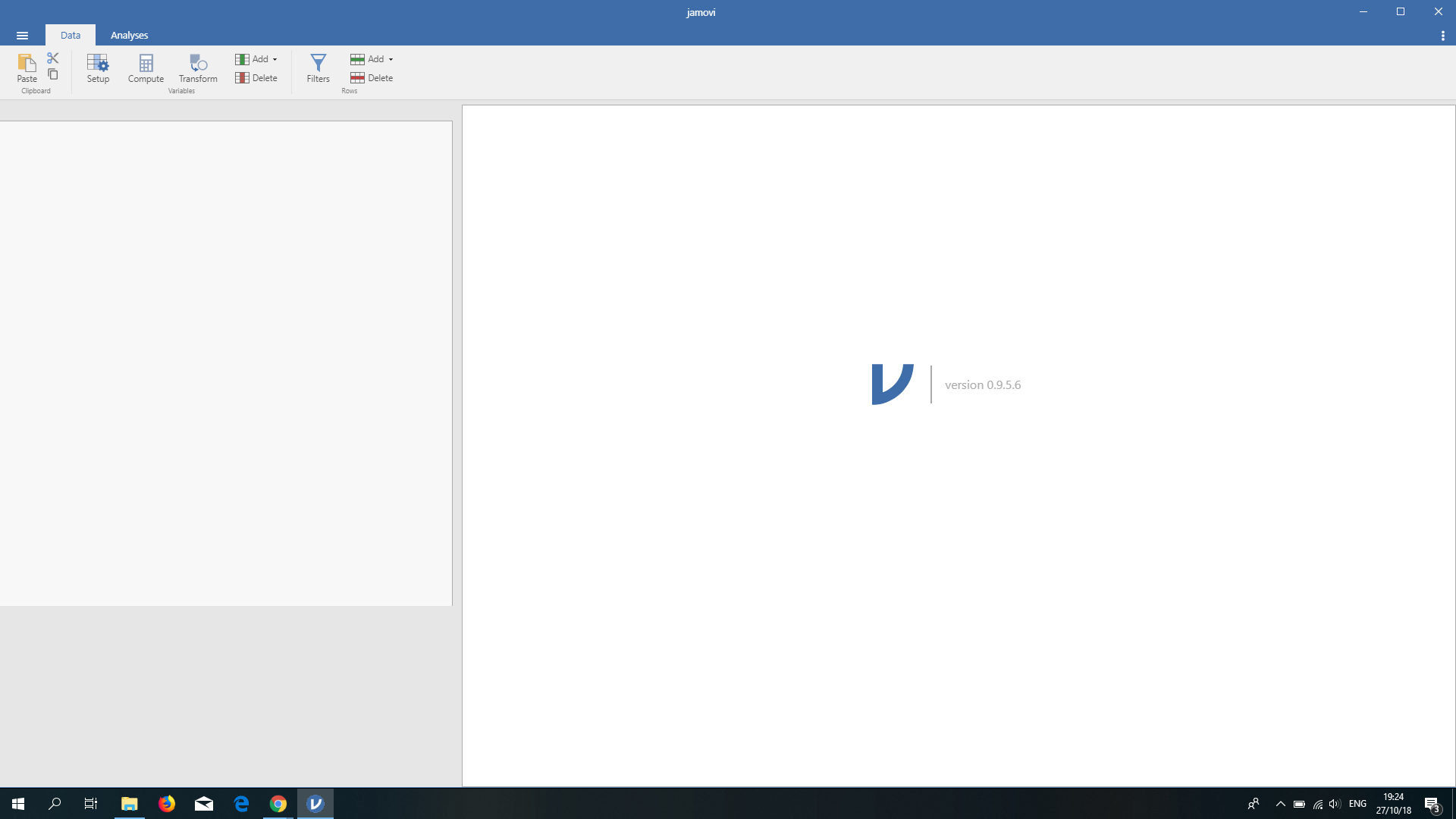The image size is (1456, 819).
Task: Expand the Variables Add dropdown
Action: point(256,59)
